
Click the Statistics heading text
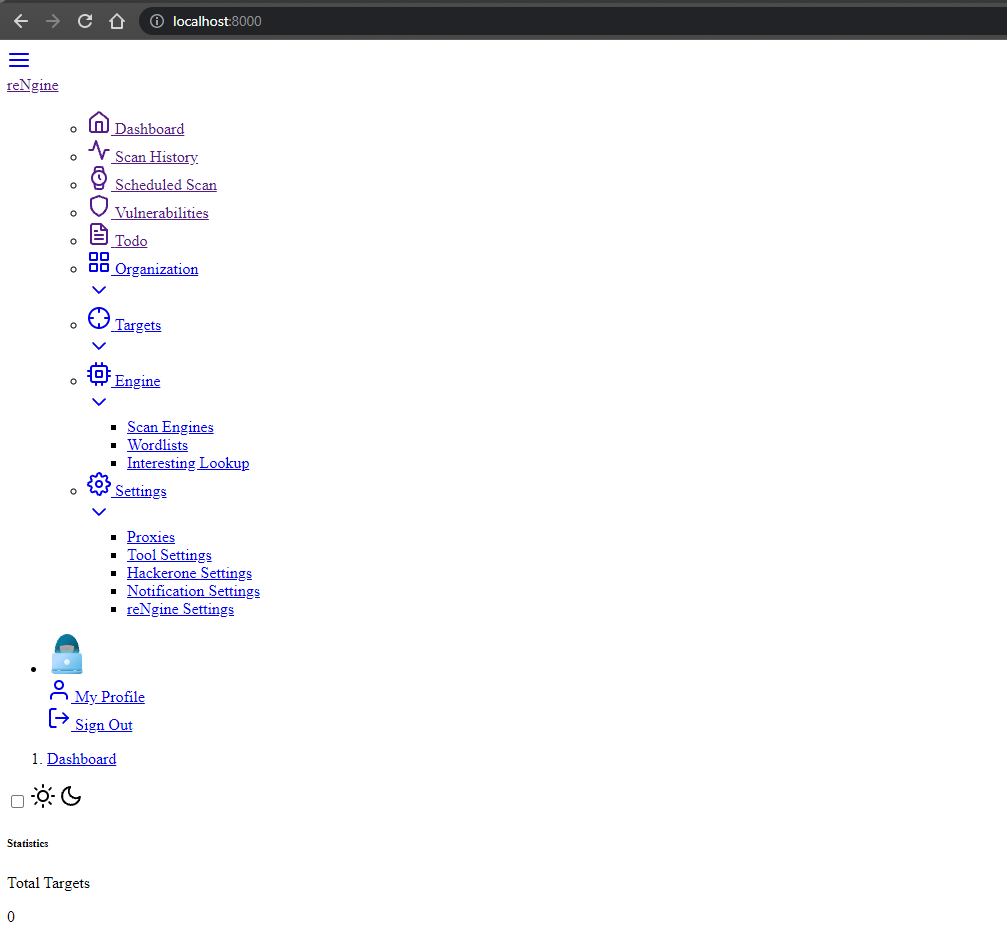[28, 843]
